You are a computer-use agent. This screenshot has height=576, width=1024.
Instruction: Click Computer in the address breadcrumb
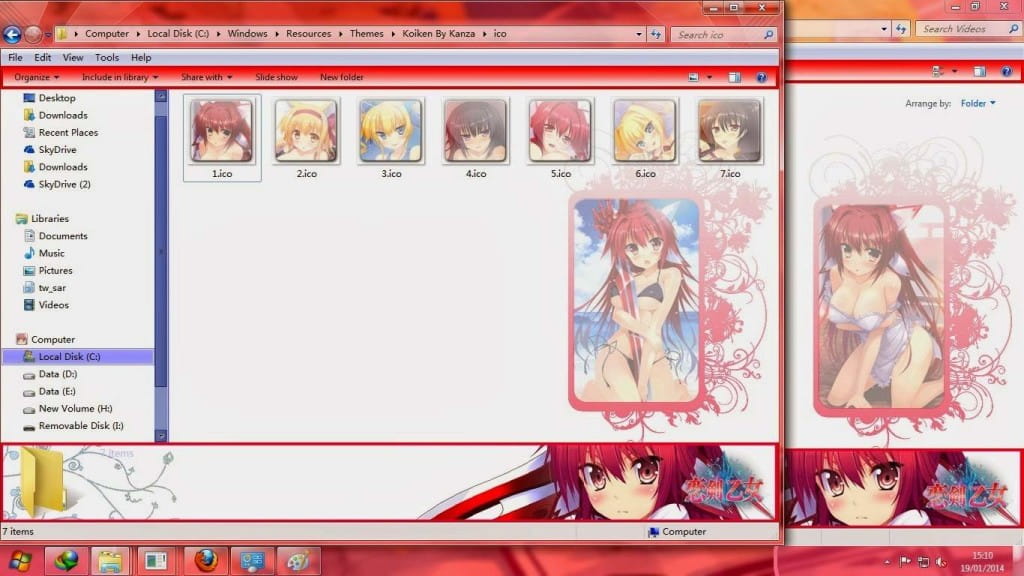click(x=106, y=33)
